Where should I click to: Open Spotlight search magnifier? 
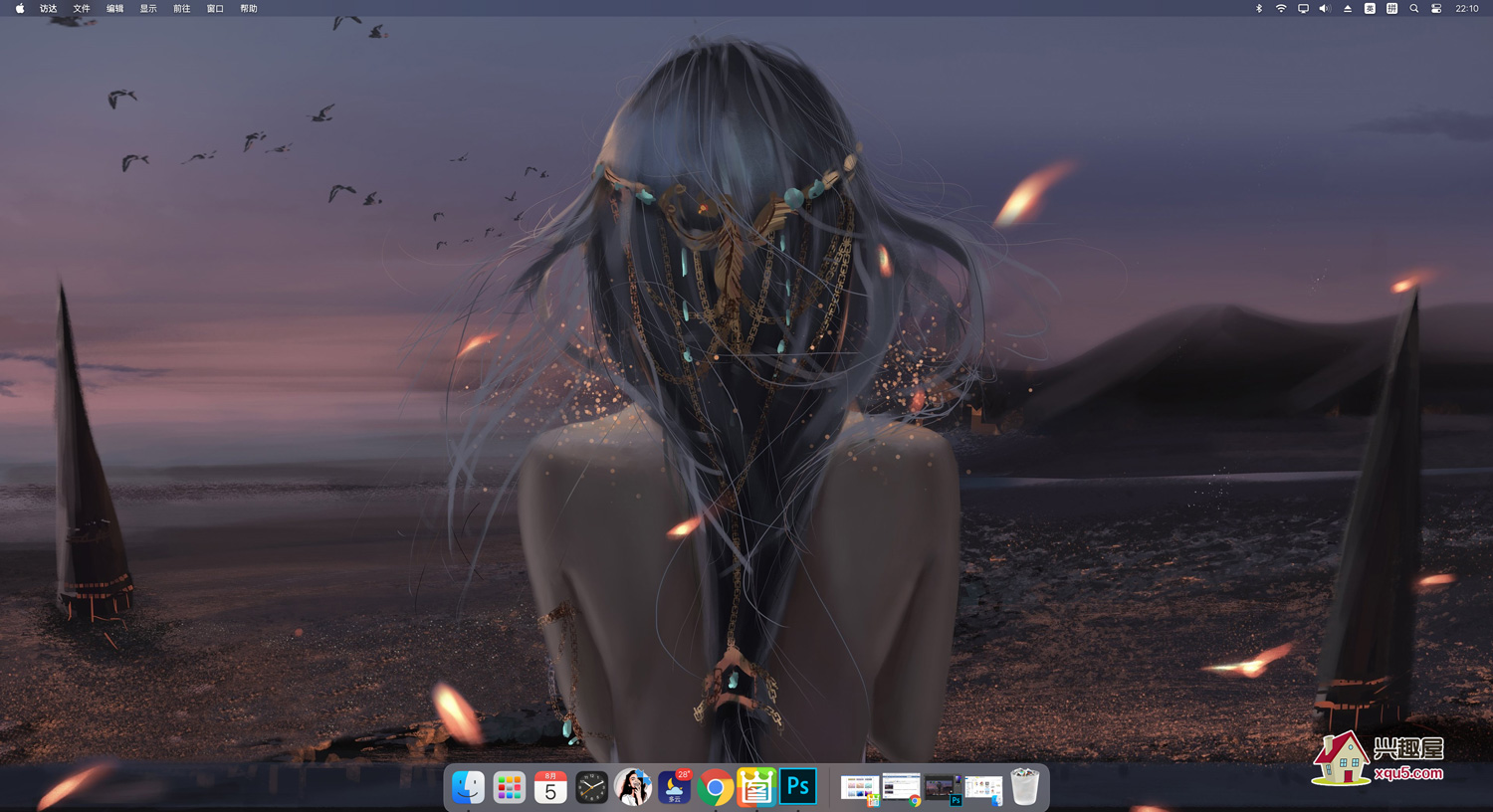coord(1414,8)
